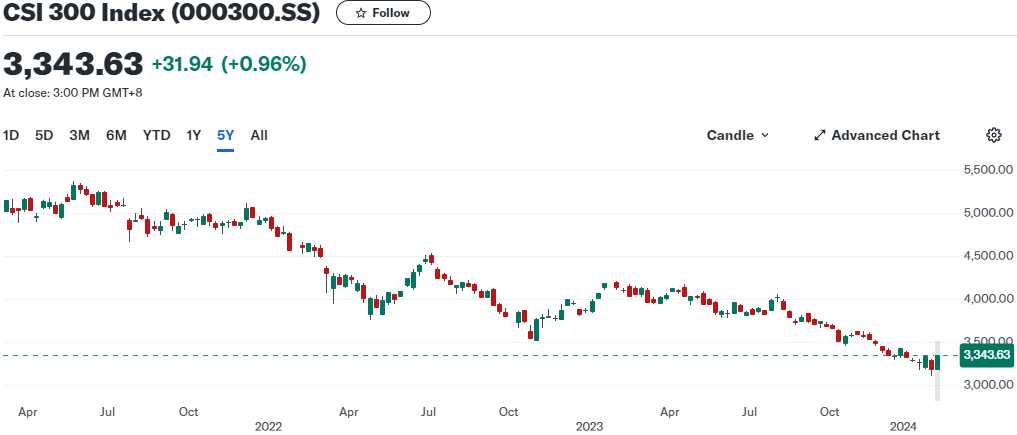This screenshot has width=1017, height=435.
Task: Choose the YTD range
Action: click(x=156, y=135)
